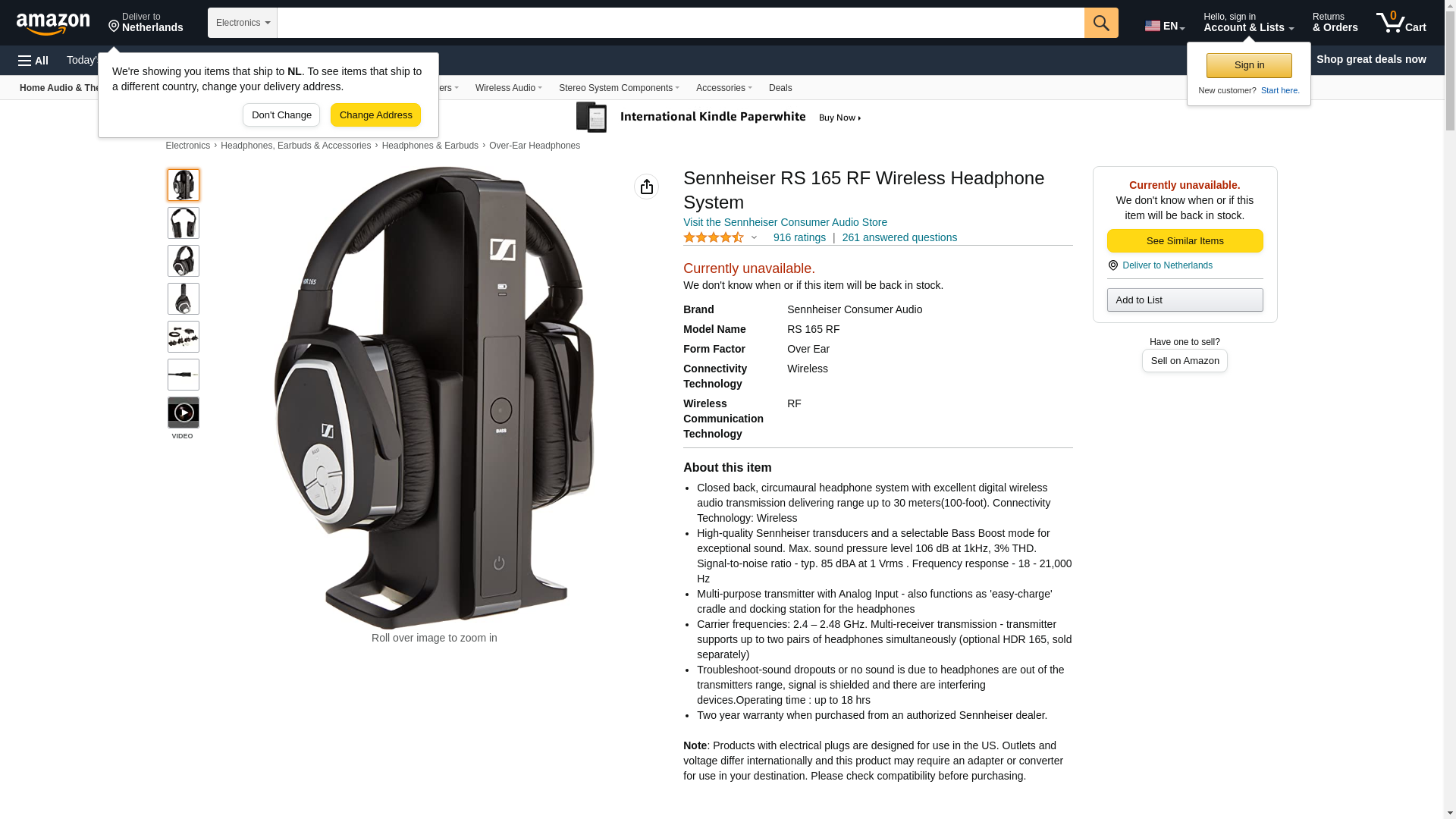Click the star rating icons
This screenshot has height=819, width=1456.
pyautogui.click(x=714, y=238)
